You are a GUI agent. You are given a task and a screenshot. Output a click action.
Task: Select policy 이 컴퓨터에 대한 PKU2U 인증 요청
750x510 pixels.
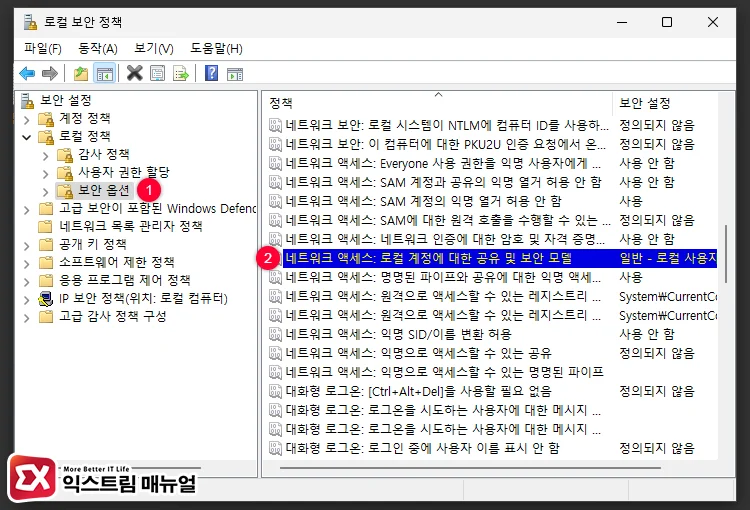pyautogui.click(x=493, y=144)
